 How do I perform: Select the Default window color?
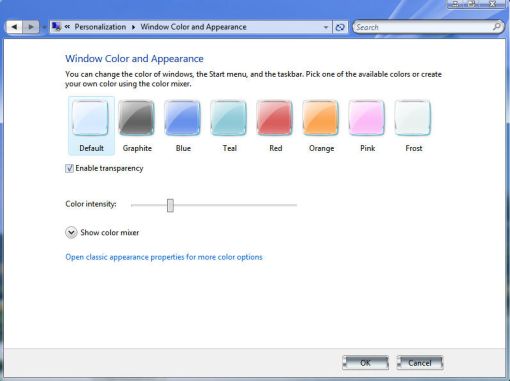tap(91, 126)
